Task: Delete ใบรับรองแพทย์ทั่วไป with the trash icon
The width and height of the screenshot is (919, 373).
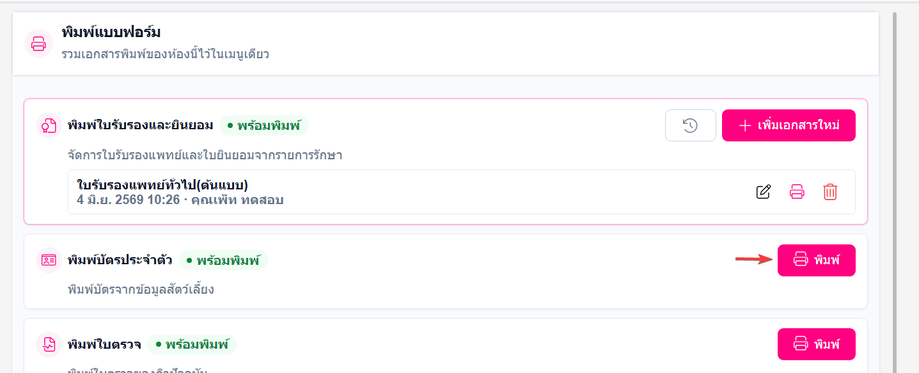Action: coord(830,192)
